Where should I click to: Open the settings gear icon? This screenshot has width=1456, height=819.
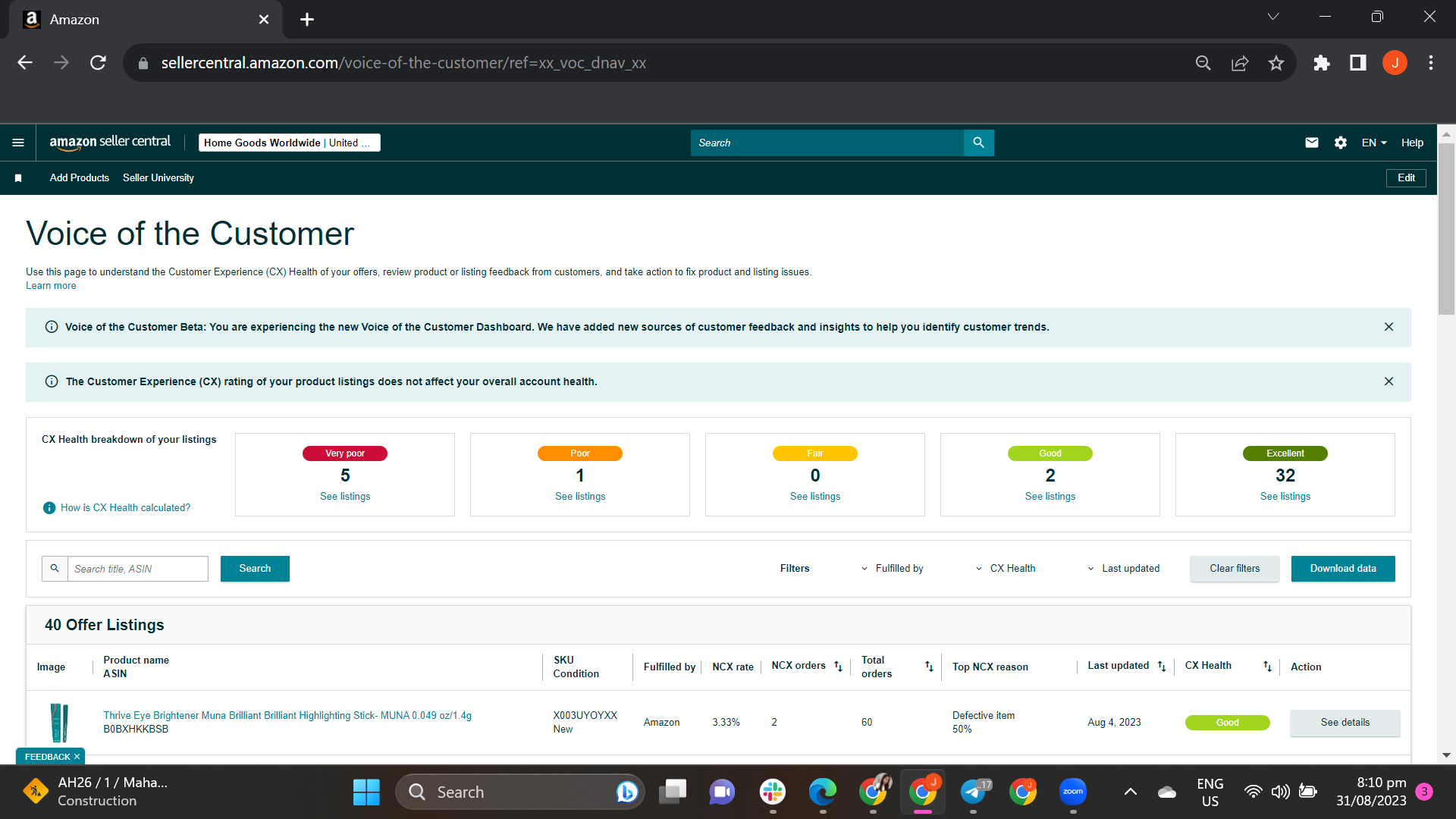tap(1340, 143)
